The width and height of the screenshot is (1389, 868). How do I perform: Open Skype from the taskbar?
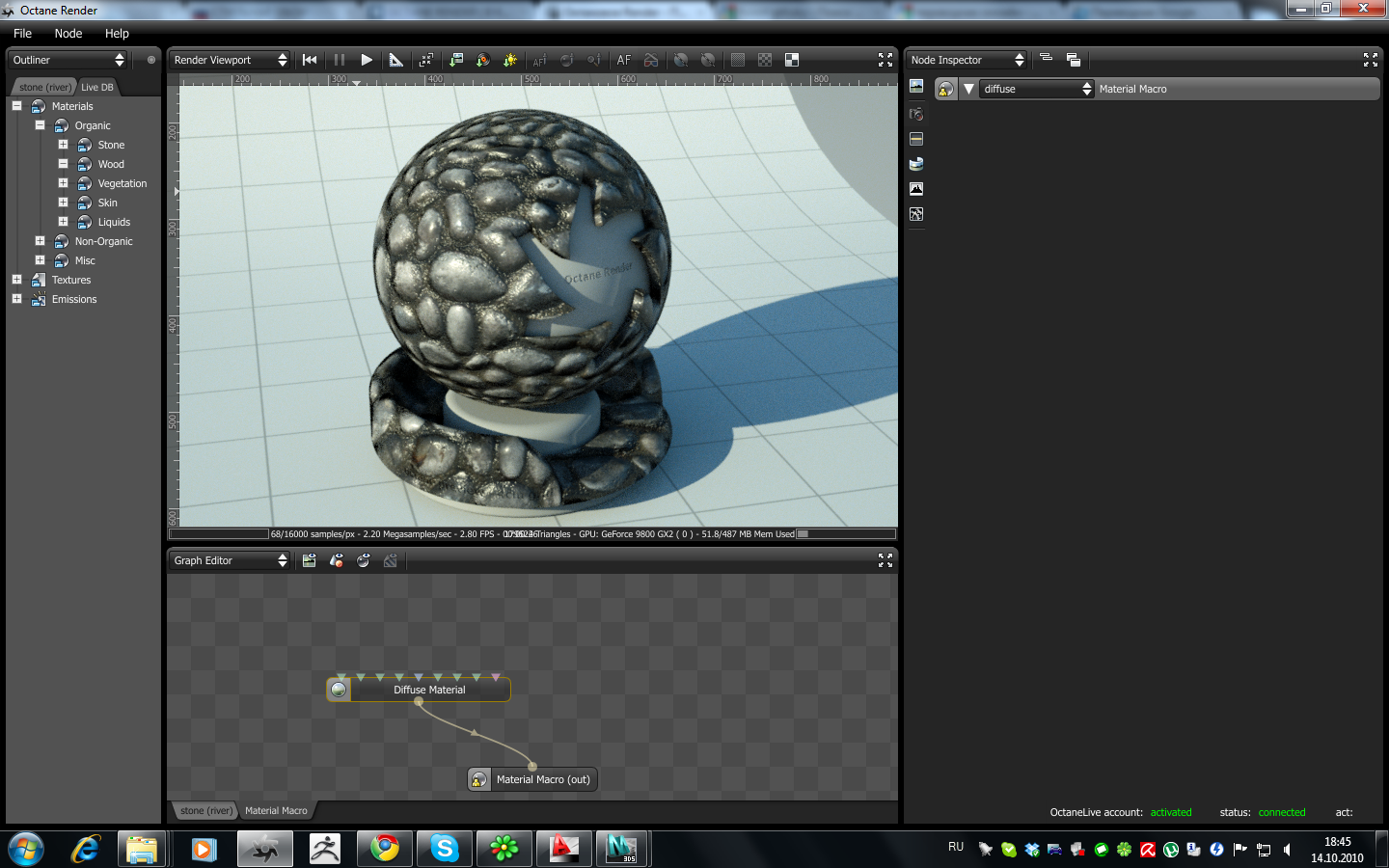coord(445,849)
